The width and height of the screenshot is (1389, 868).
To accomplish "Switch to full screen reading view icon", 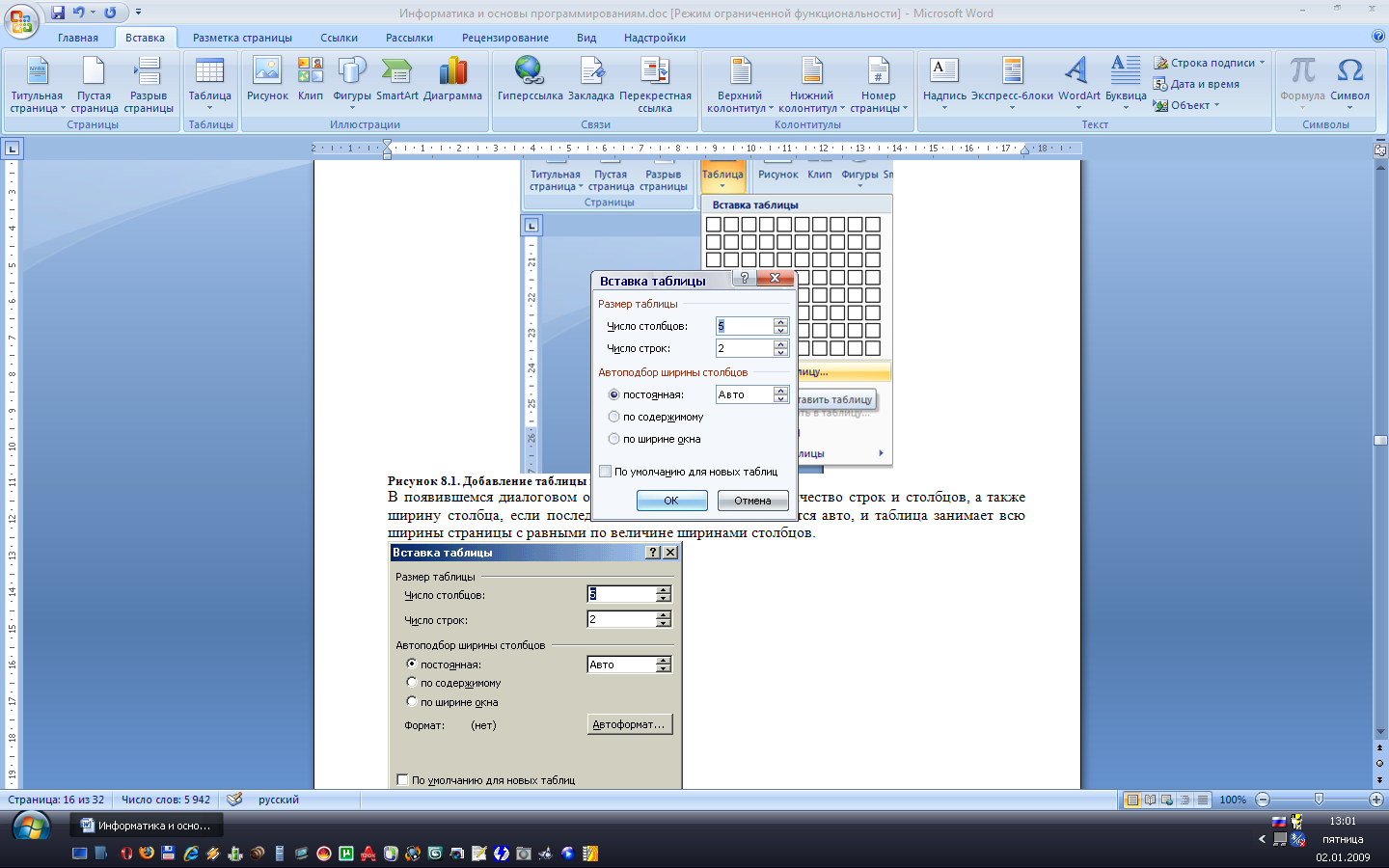I will [1150, 800].
